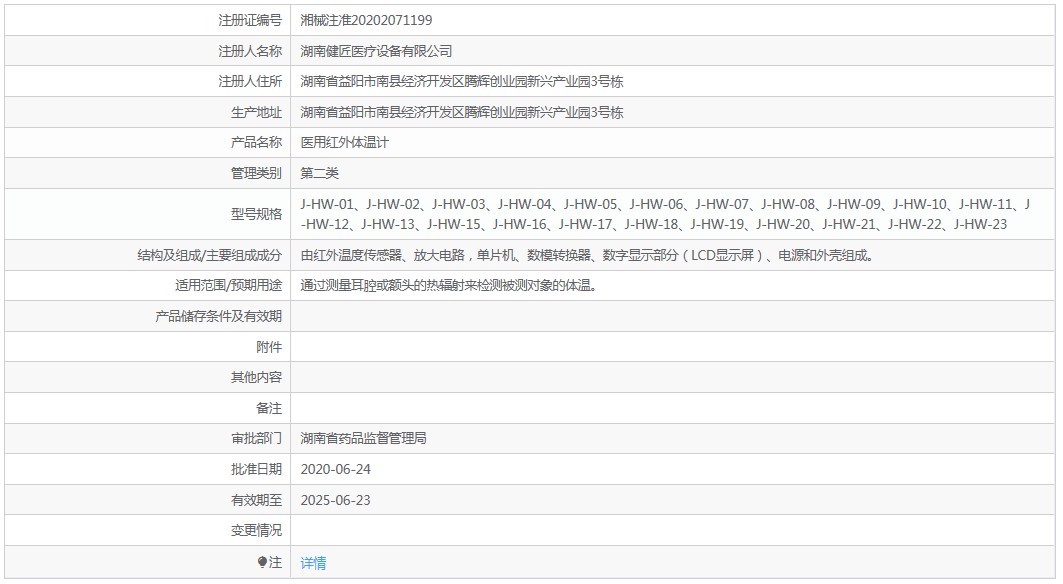Click the 附件 label

[x=269, y=347]
